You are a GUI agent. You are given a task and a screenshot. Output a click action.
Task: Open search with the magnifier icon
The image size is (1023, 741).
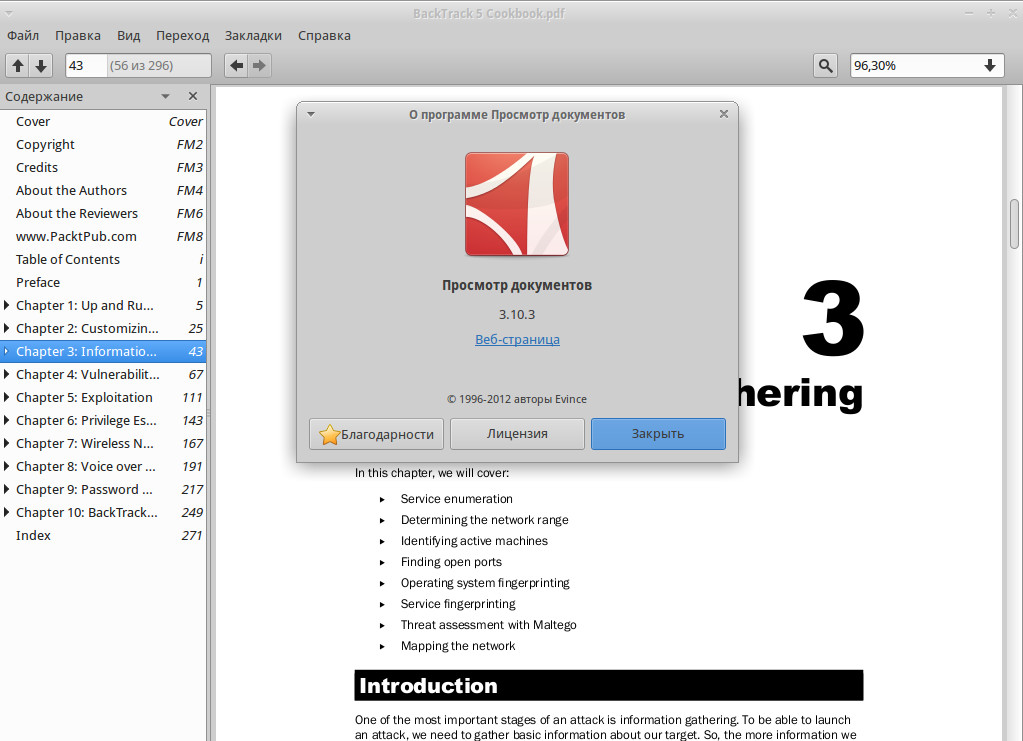click(x=825, y=65)
